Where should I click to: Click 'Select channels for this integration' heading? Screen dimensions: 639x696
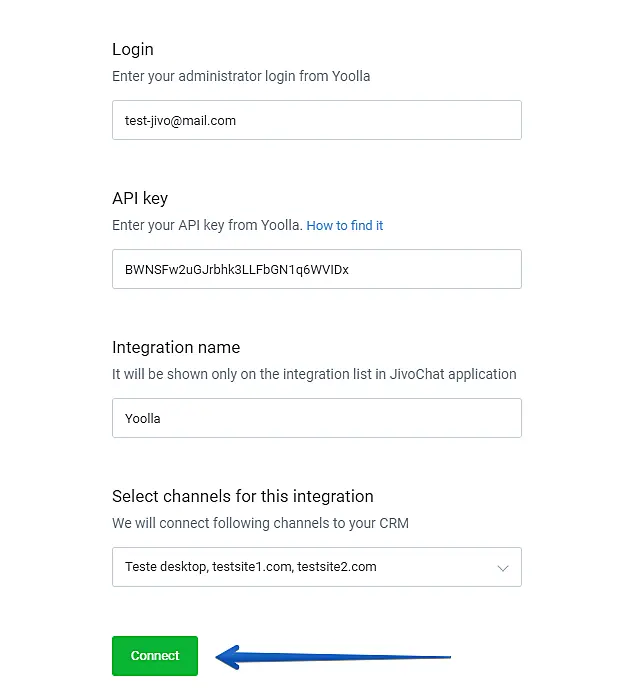(243, 497)
